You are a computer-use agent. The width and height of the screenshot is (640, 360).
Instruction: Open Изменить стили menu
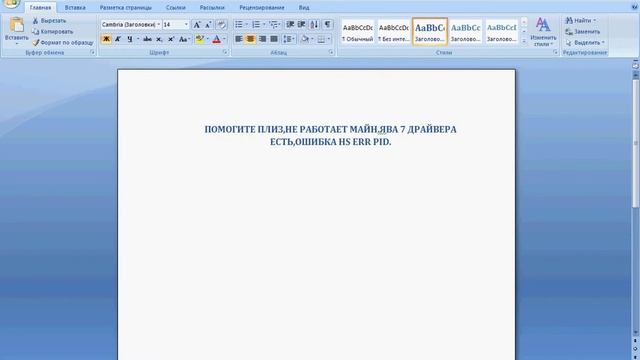tap(543, 32)
